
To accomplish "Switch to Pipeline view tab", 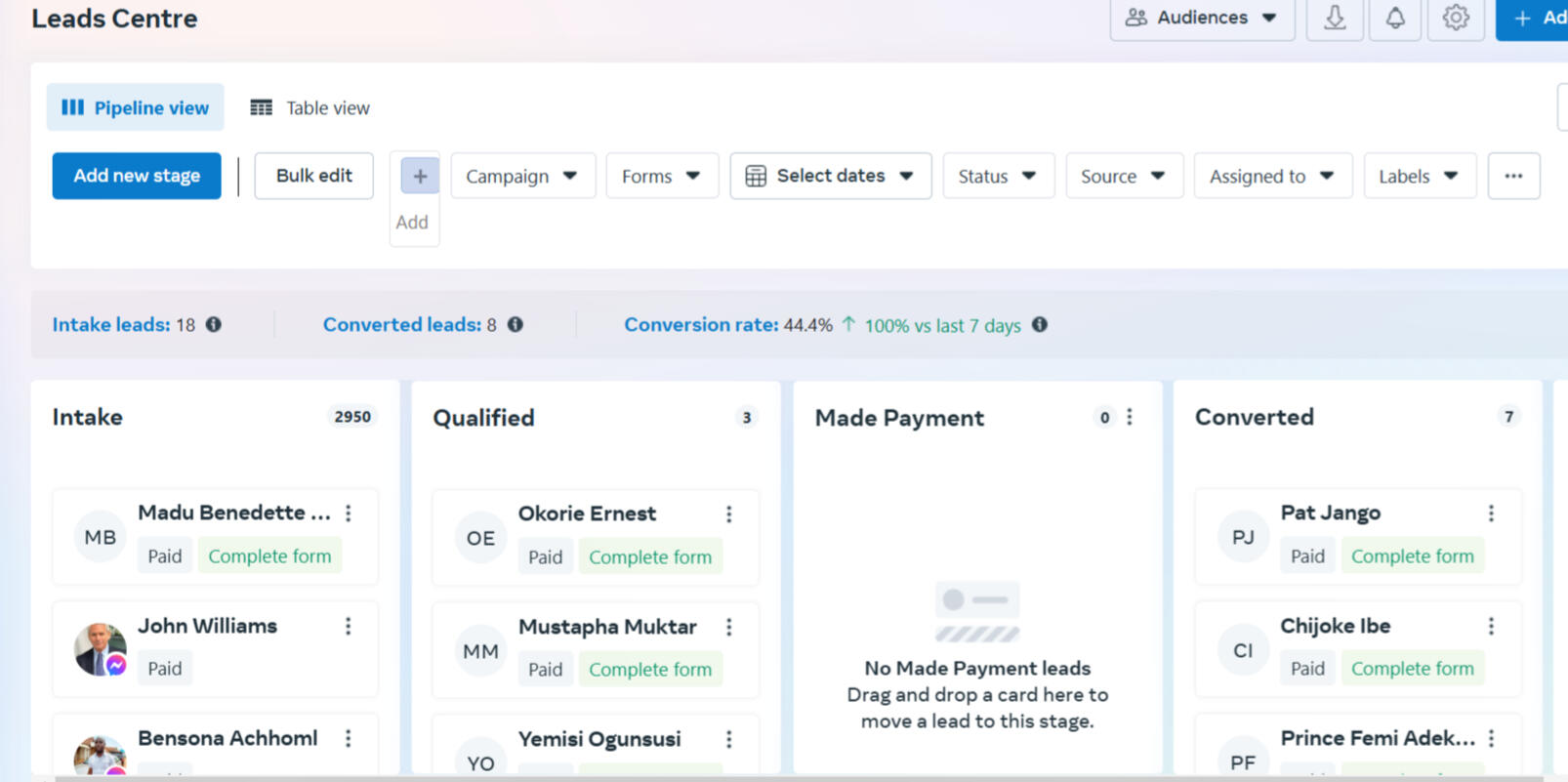I will (x=135, y=107).
